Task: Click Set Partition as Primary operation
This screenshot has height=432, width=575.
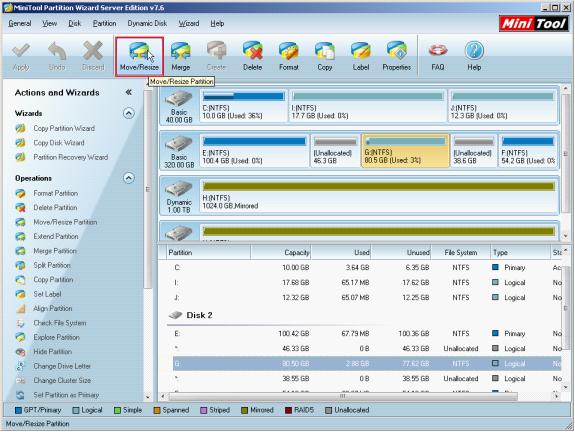Action: (66, 395)
